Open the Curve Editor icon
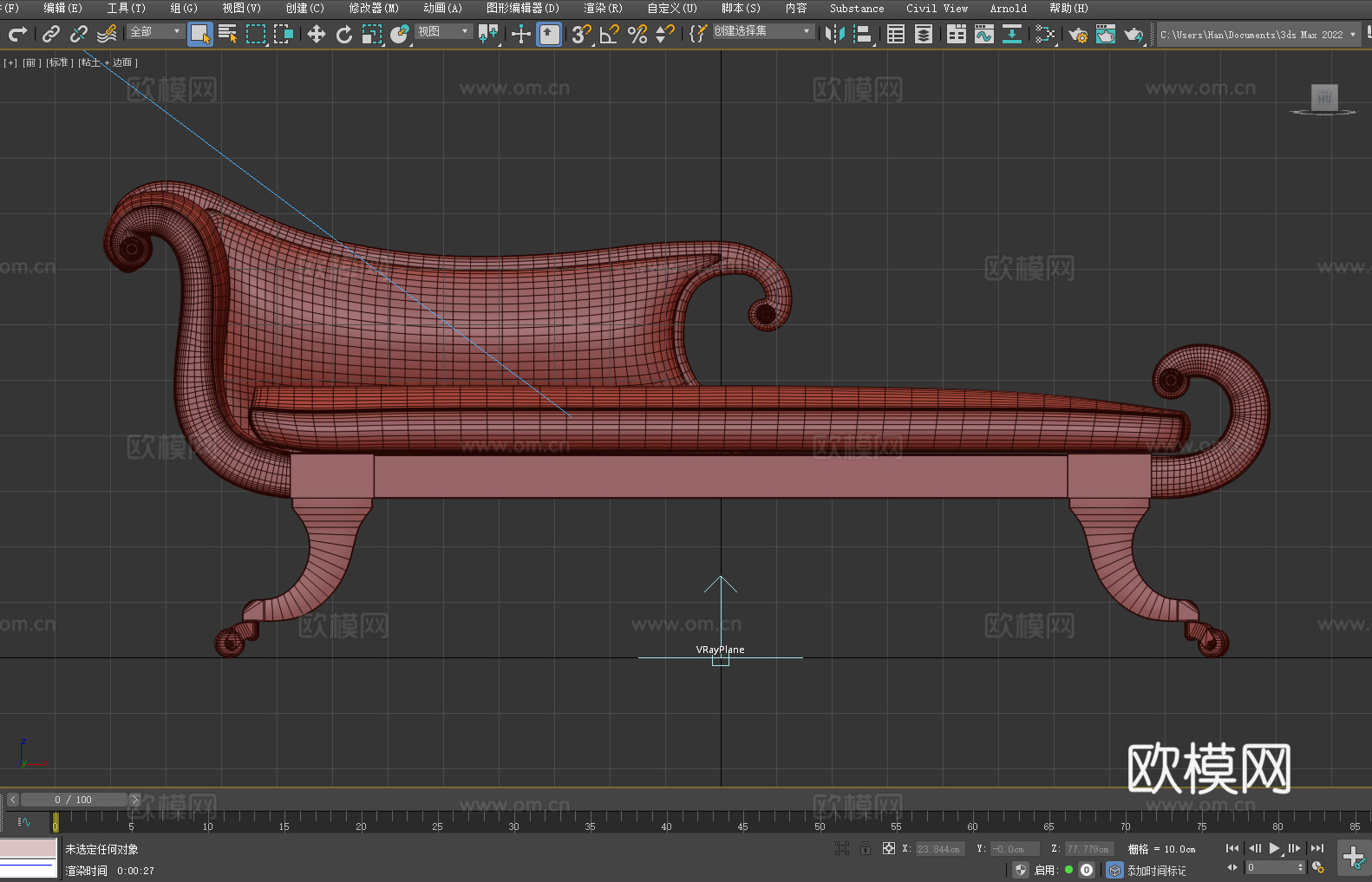The height and width of the screenshot is (882, 1372). [984, 34]
